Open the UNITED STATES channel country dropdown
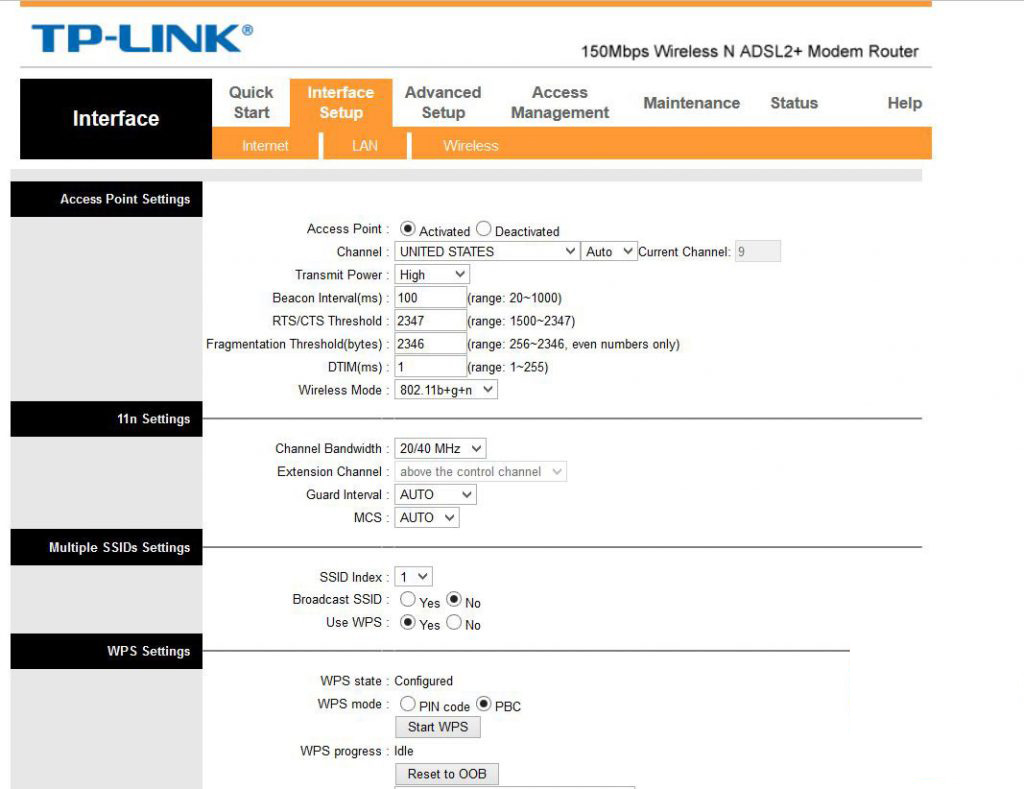This screenshot has height=789, width=1024. tap(487, 252)
